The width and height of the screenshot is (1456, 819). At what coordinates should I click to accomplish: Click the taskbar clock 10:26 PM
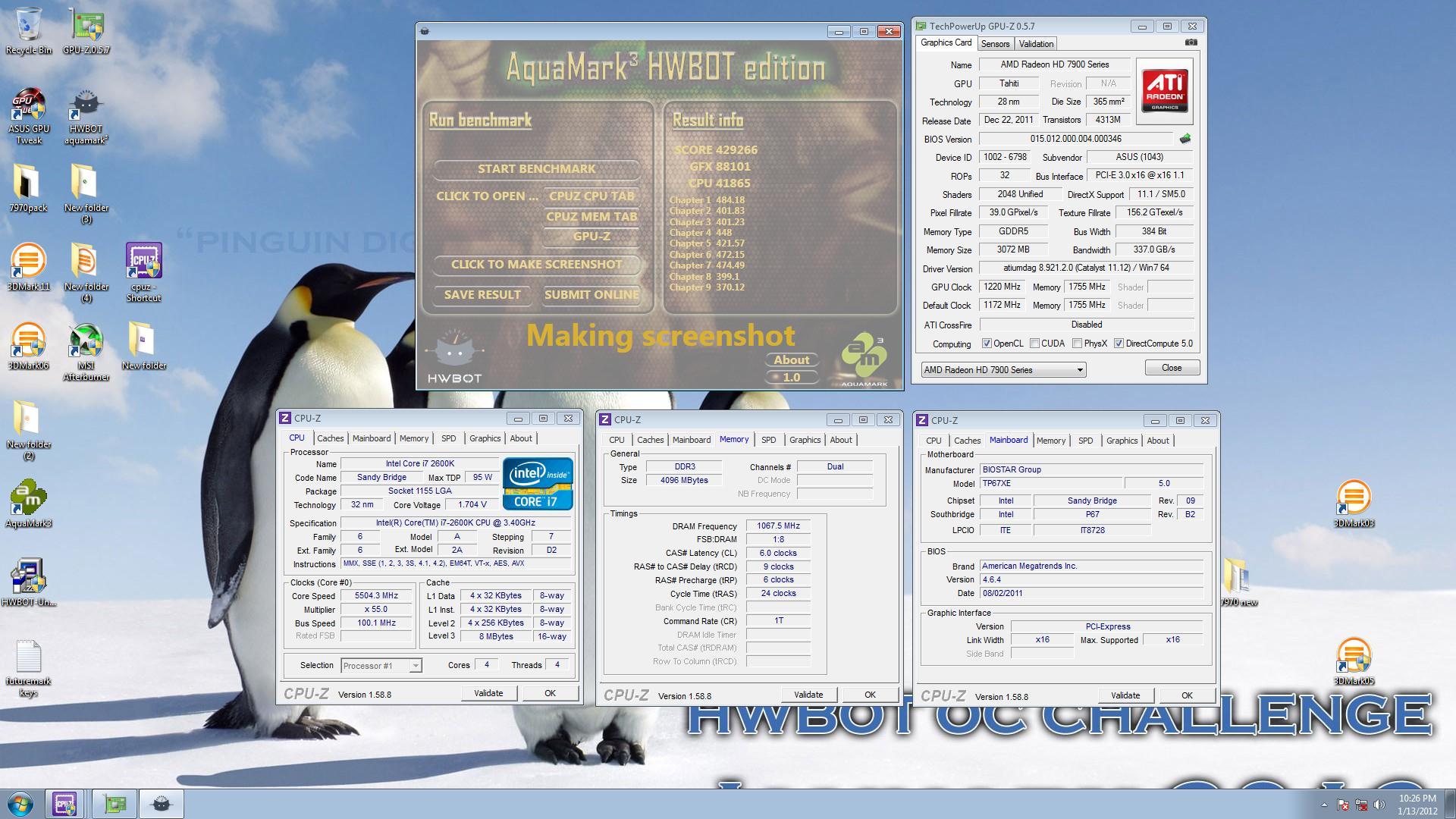pos(1417,804)
